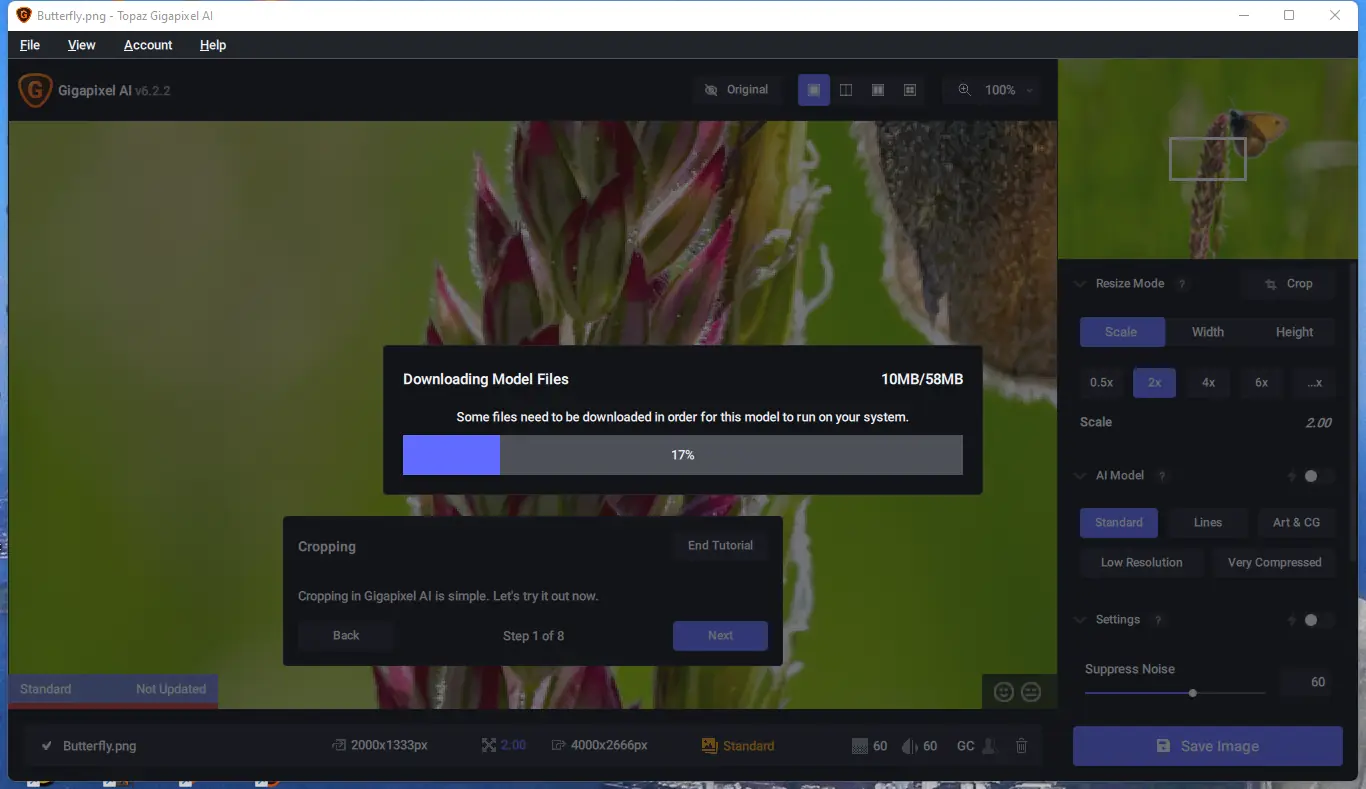Click the Butterfly.png file name
Viewport: 1366px width, 789px height.
[99, 746]
